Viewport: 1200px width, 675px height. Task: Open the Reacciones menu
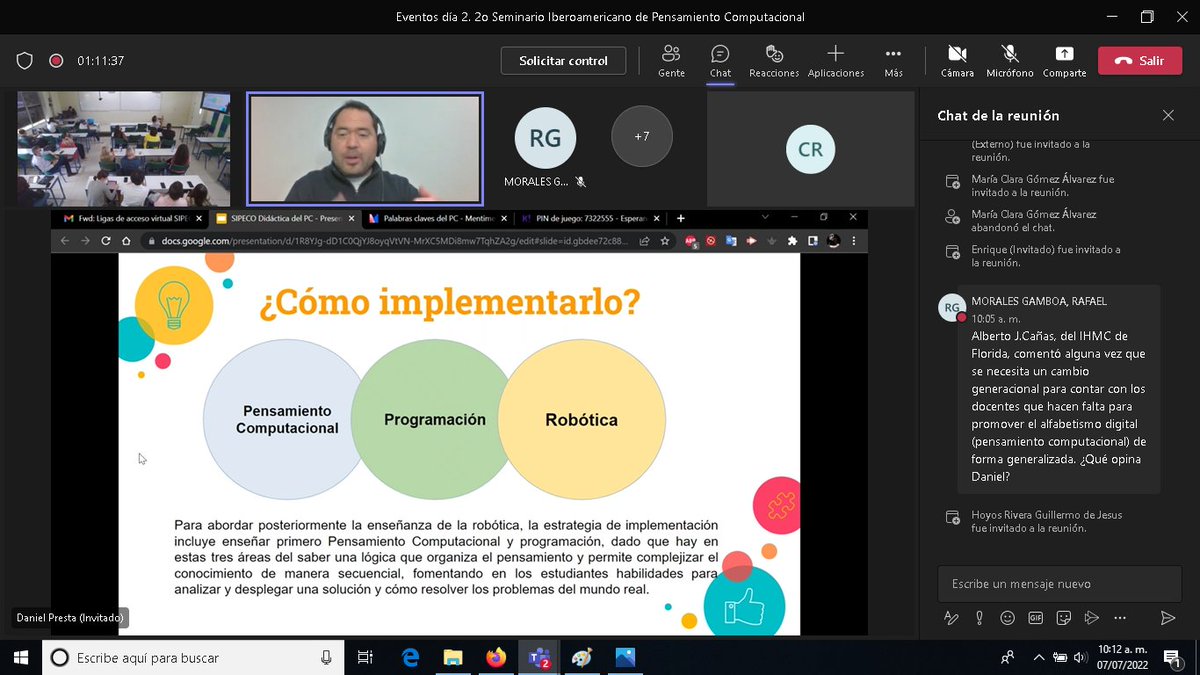(x=774, y=61)
